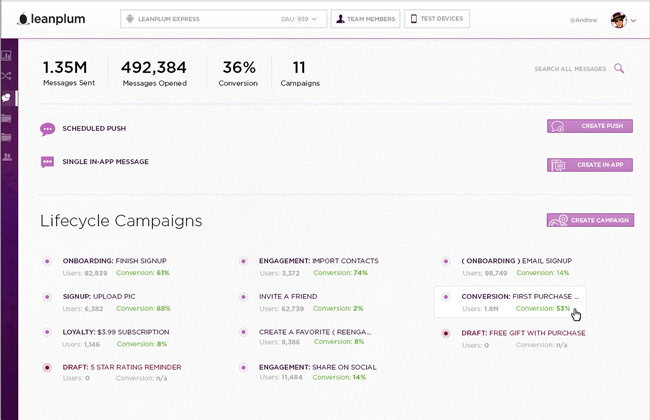The image size is (650, 420).
Task: Click status dot for Invite a Friend
Action: (244, 297)
